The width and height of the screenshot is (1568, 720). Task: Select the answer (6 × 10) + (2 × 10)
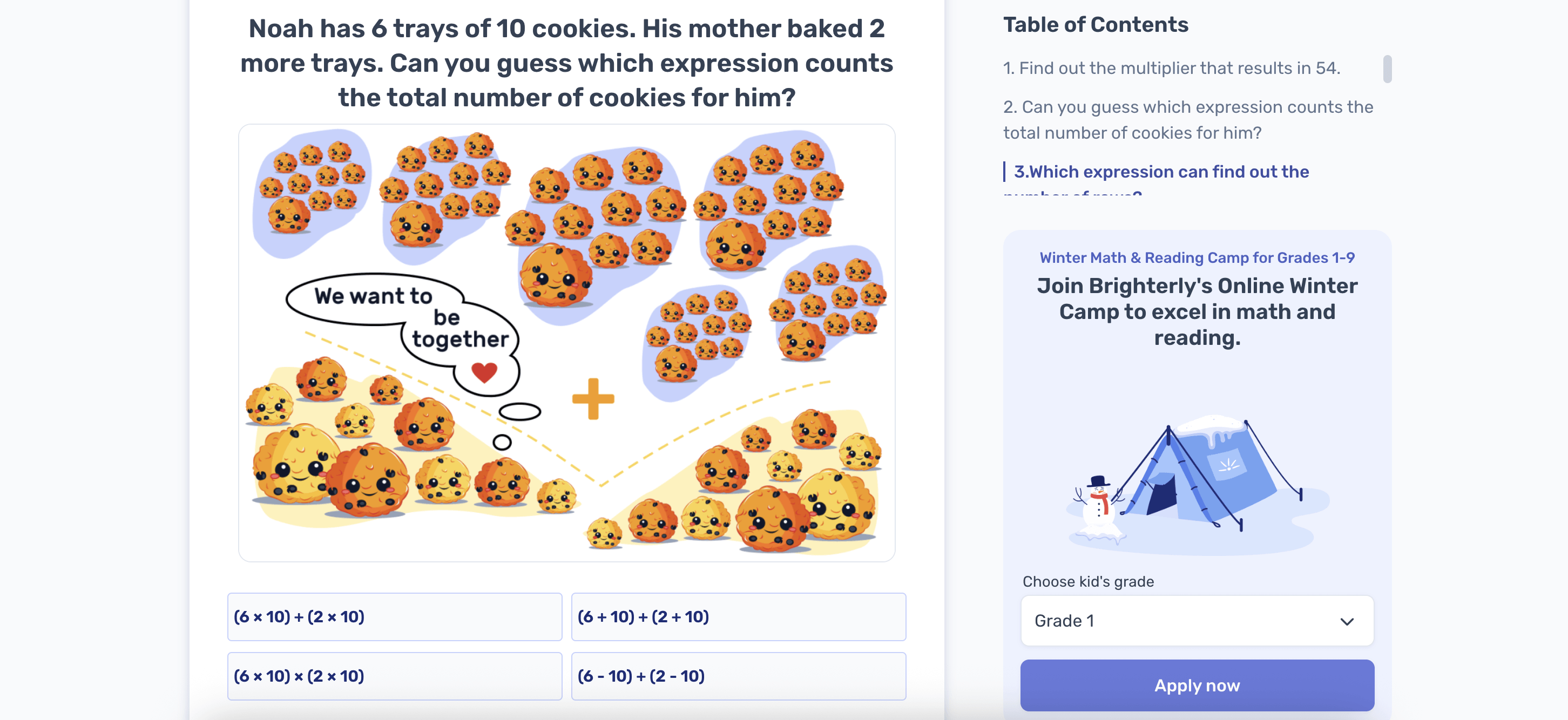tap(395, 616)
